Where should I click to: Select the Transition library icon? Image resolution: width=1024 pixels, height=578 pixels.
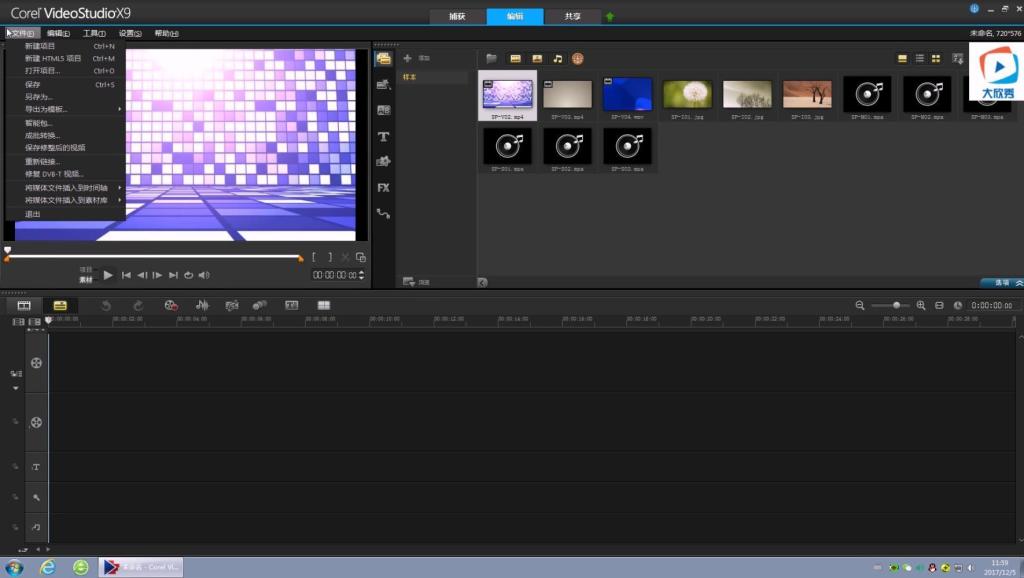click(383, 110)
